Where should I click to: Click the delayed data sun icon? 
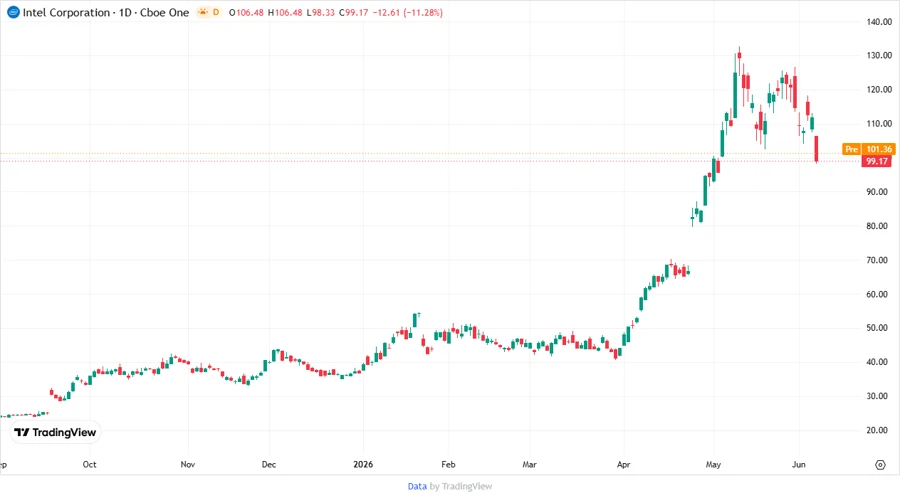tap(203, 12)
